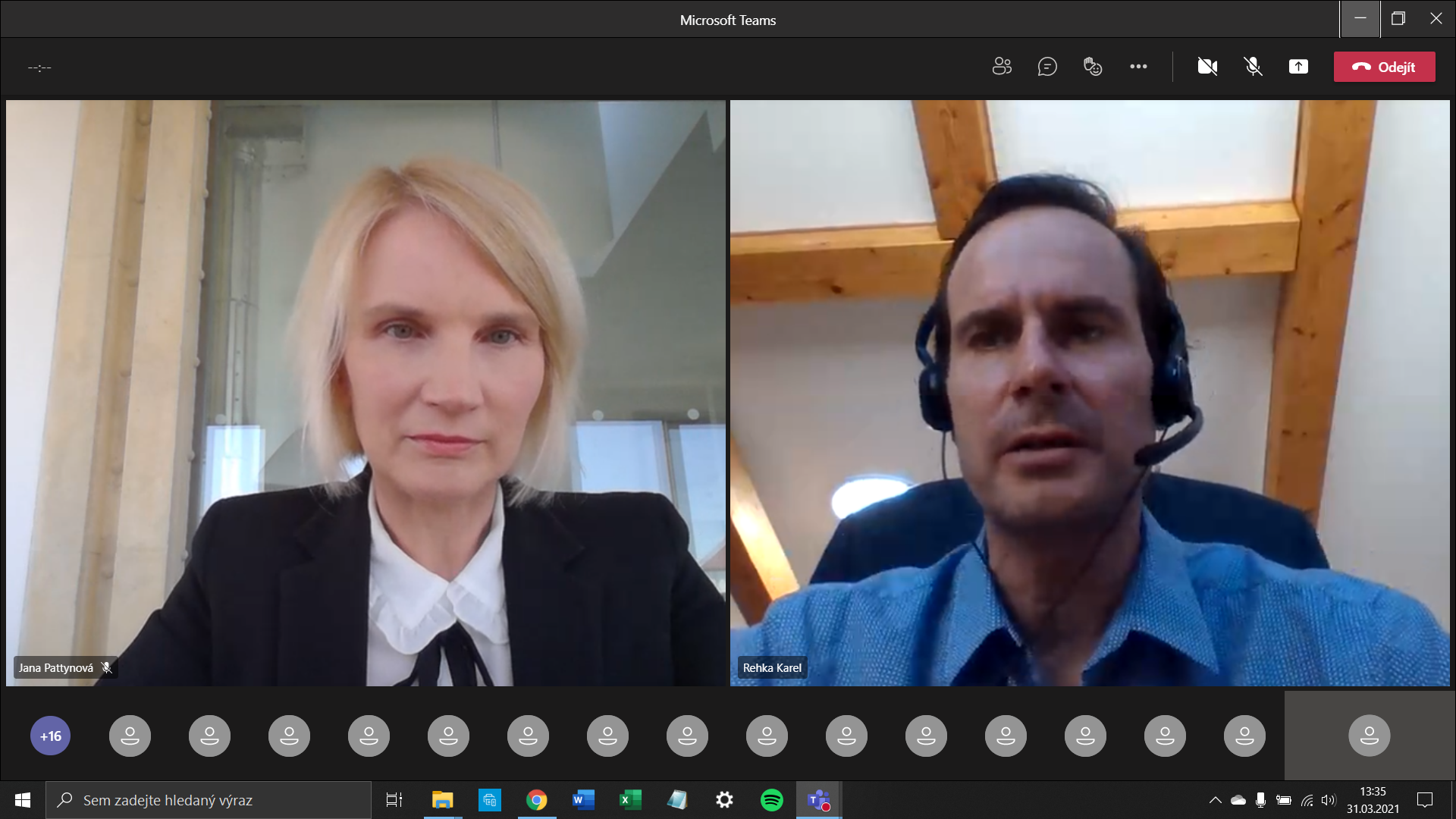This screenshot has height=819, width=1456.
Task: Open the Action Center notifications
Action: pos(1425,800)
